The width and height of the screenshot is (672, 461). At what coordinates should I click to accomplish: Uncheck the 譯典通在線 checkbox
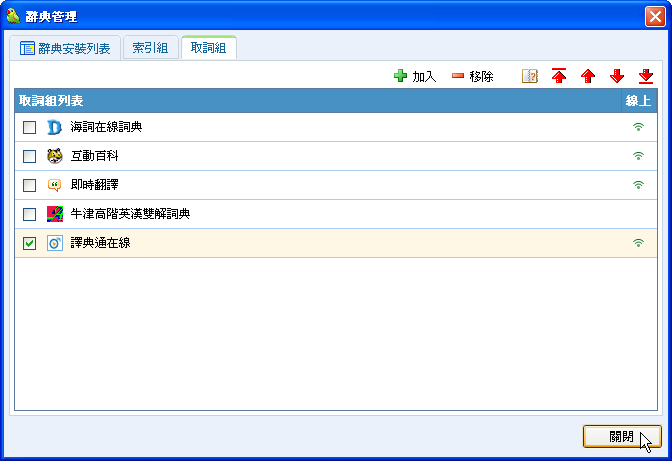click(29, 243)
